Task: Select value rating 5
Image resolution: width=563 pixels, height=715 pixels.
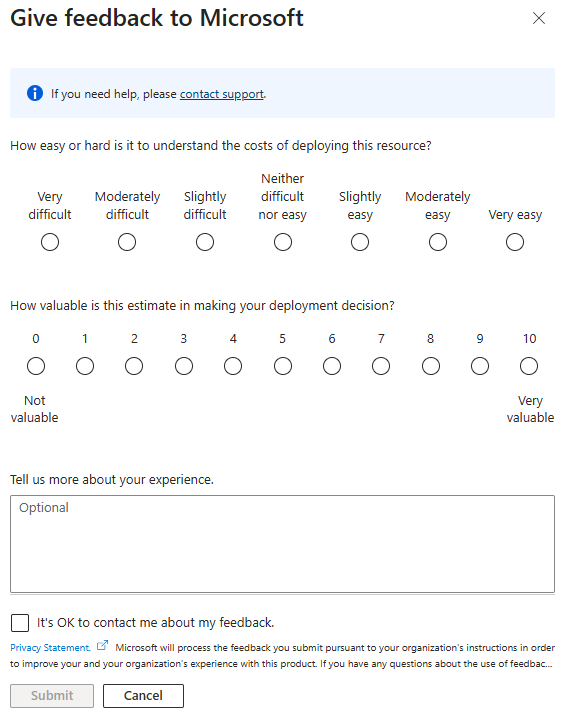Action: [283, 366]
